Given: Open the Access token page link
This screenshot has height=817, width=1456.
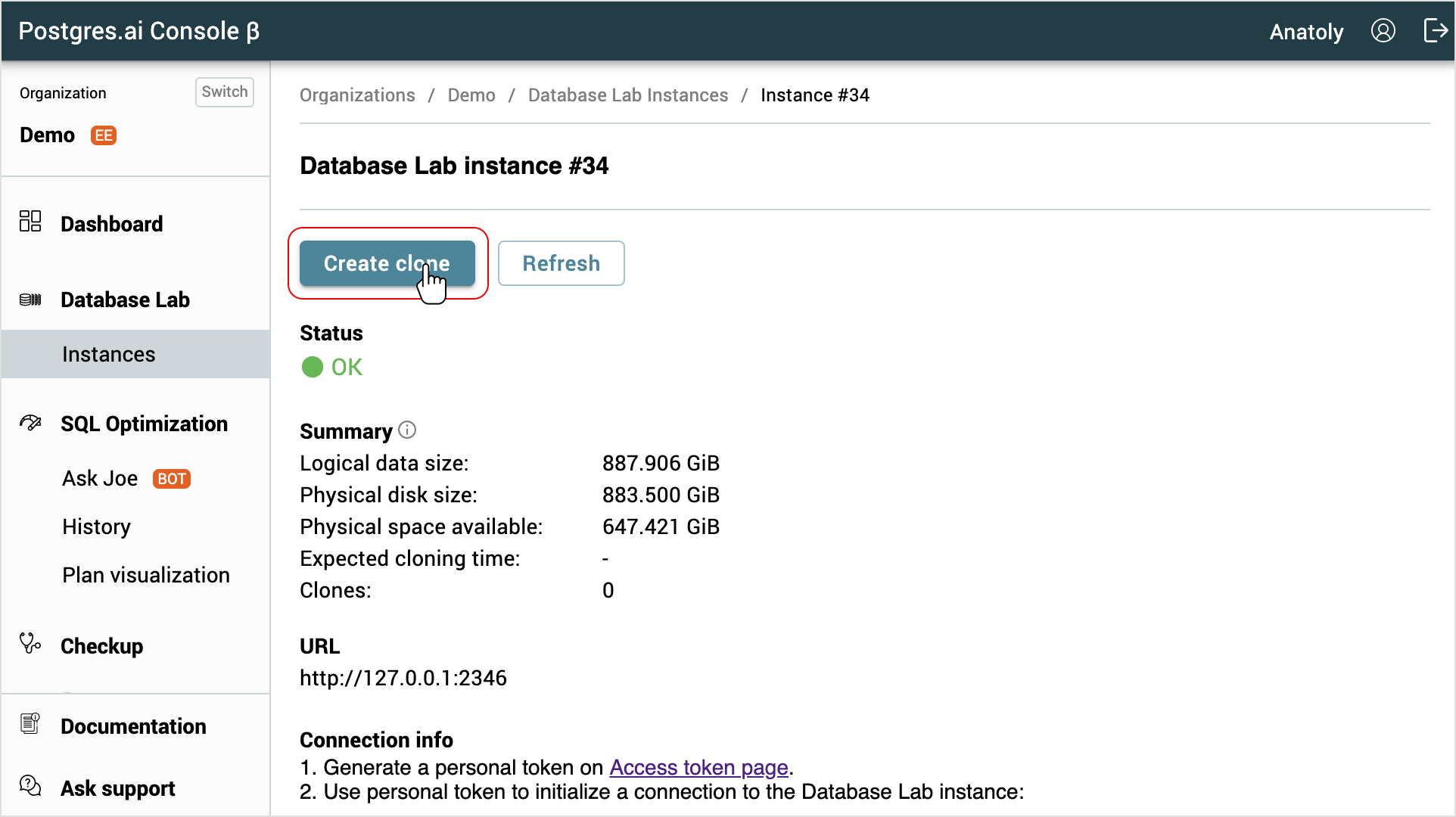Looking at the screenshot, I should click(x=699, y=767).
